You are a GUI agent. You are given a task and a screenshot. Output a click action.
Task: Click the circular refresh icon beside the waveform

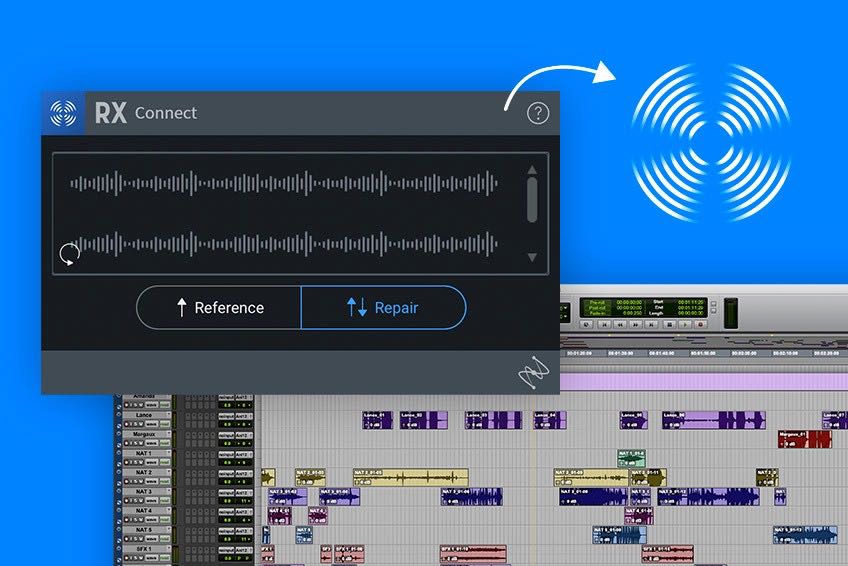coord(69,254)
